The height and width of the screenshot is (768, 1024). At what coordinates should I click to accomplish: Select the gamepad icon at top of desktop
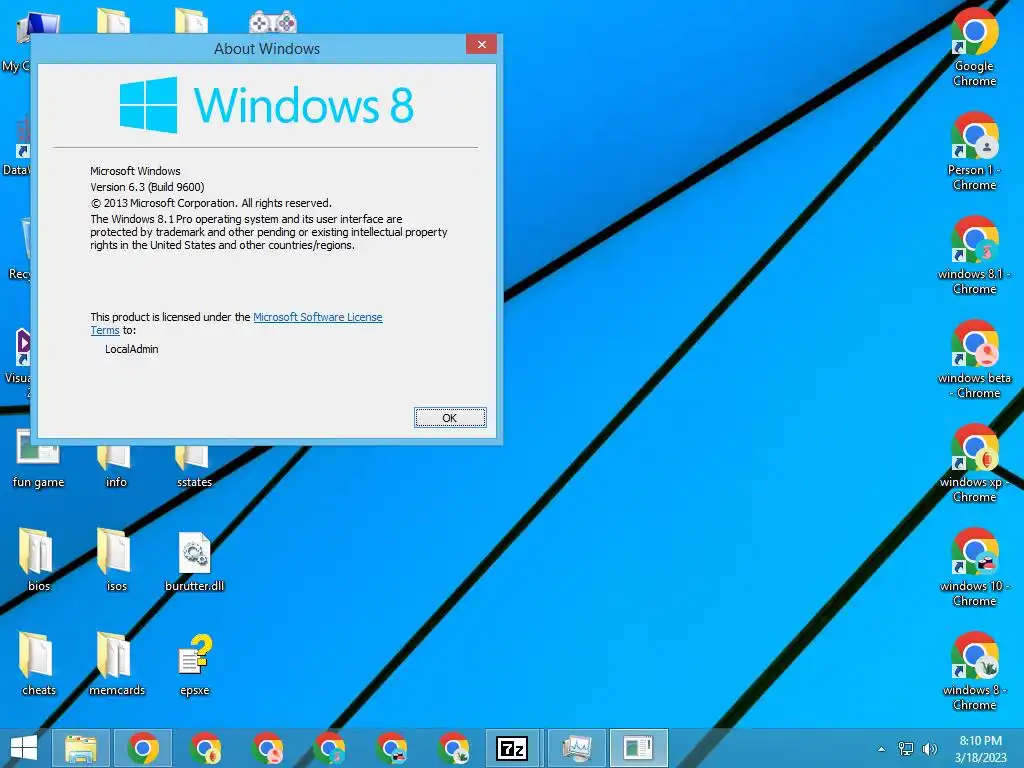[273, 22]
